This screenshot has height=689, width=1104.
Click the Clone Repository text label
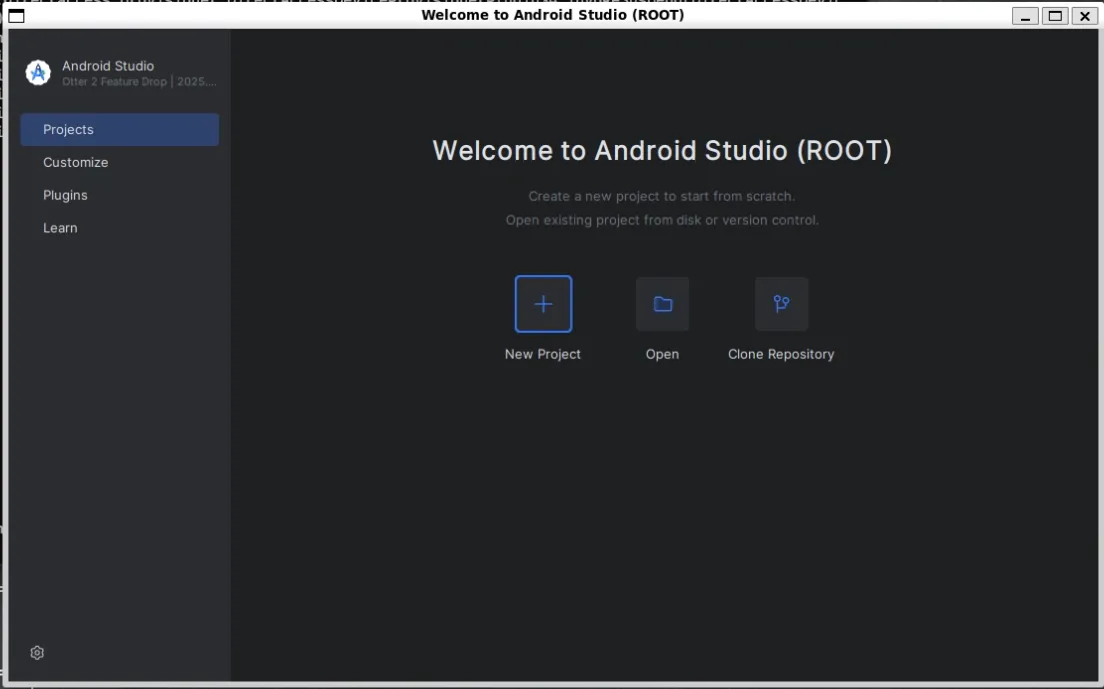click(x=780, y=354)
